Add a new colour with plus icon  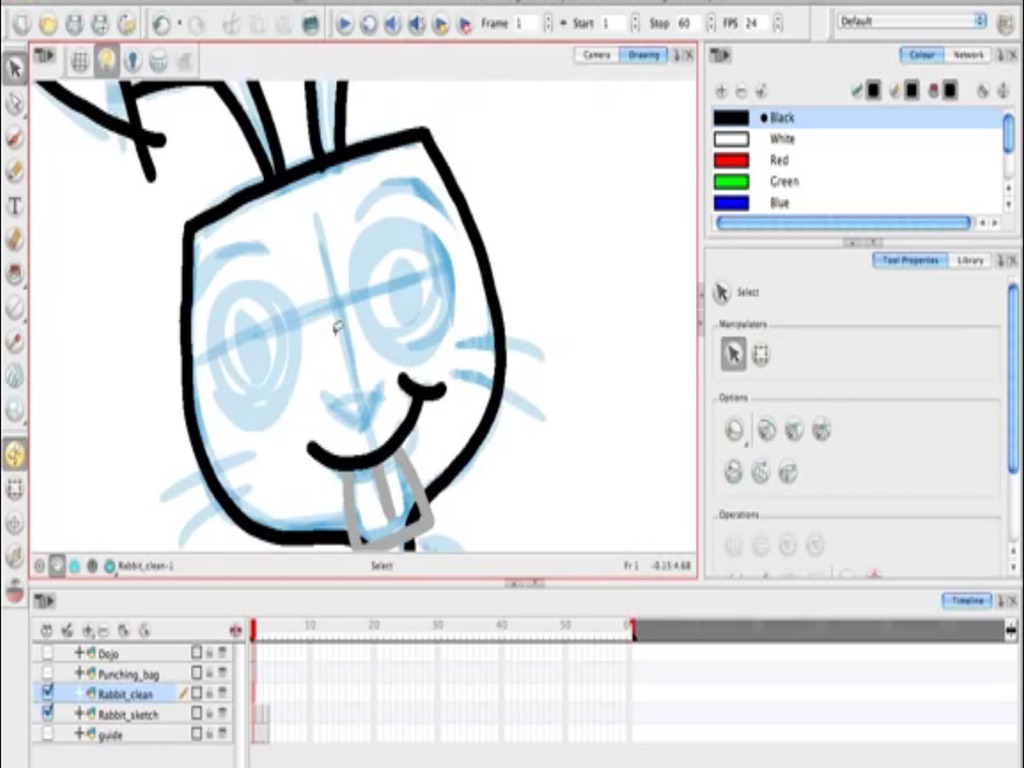click(x=722, y=91)
